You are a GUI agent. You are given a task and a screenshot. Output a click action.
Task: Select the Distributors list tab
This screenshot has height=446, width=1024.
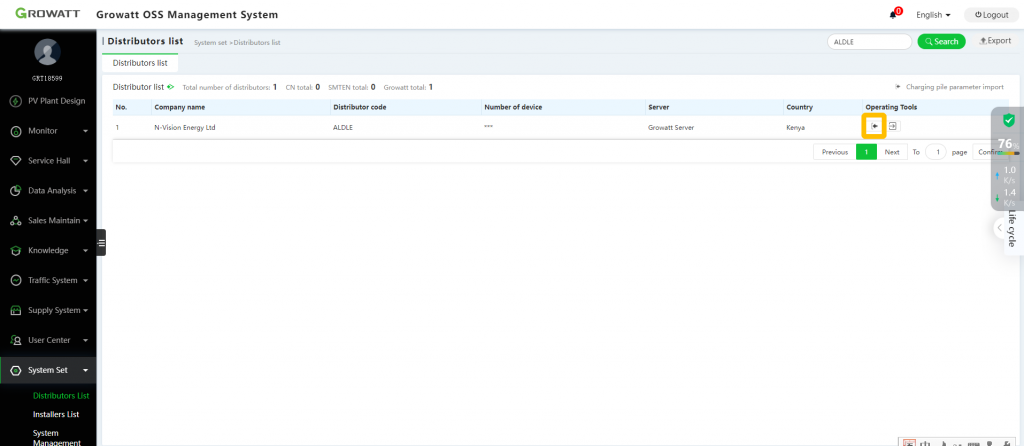[x=140, y=63]
